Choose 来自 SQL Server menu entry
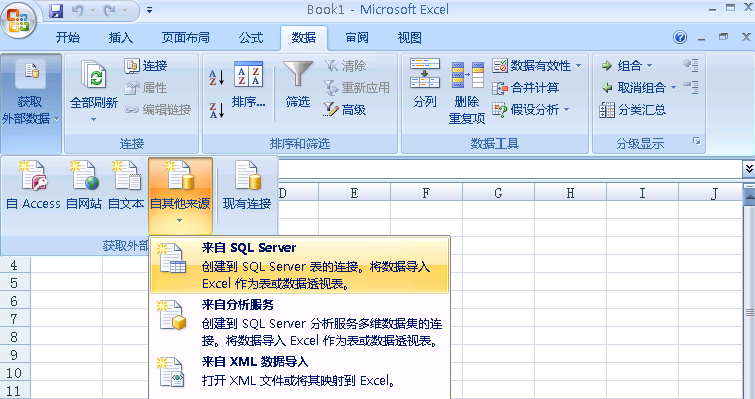 click(x=300, y=265)
